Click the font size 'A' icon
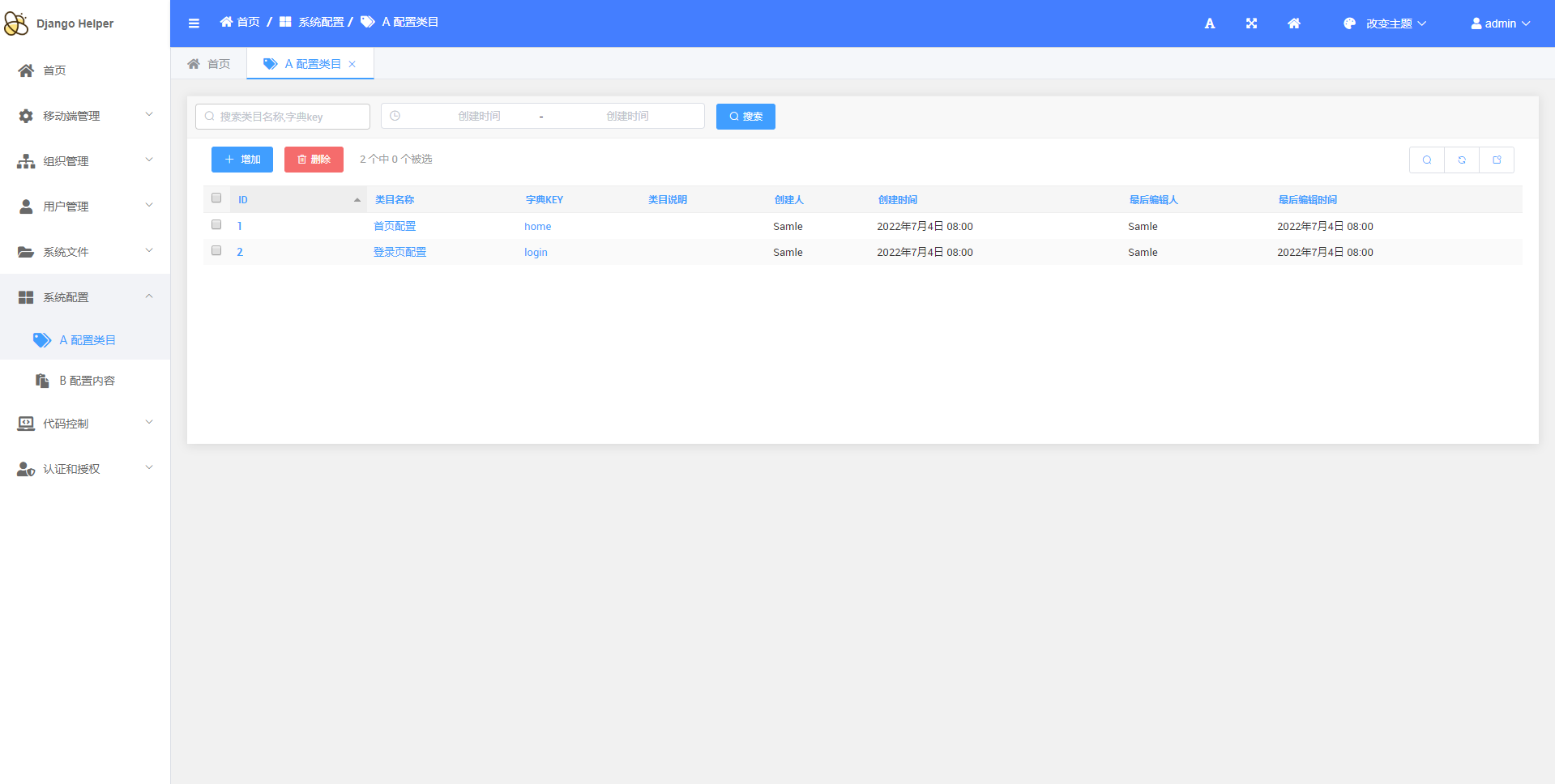The image size is (1555, 784). click(x=1209, y=23)
